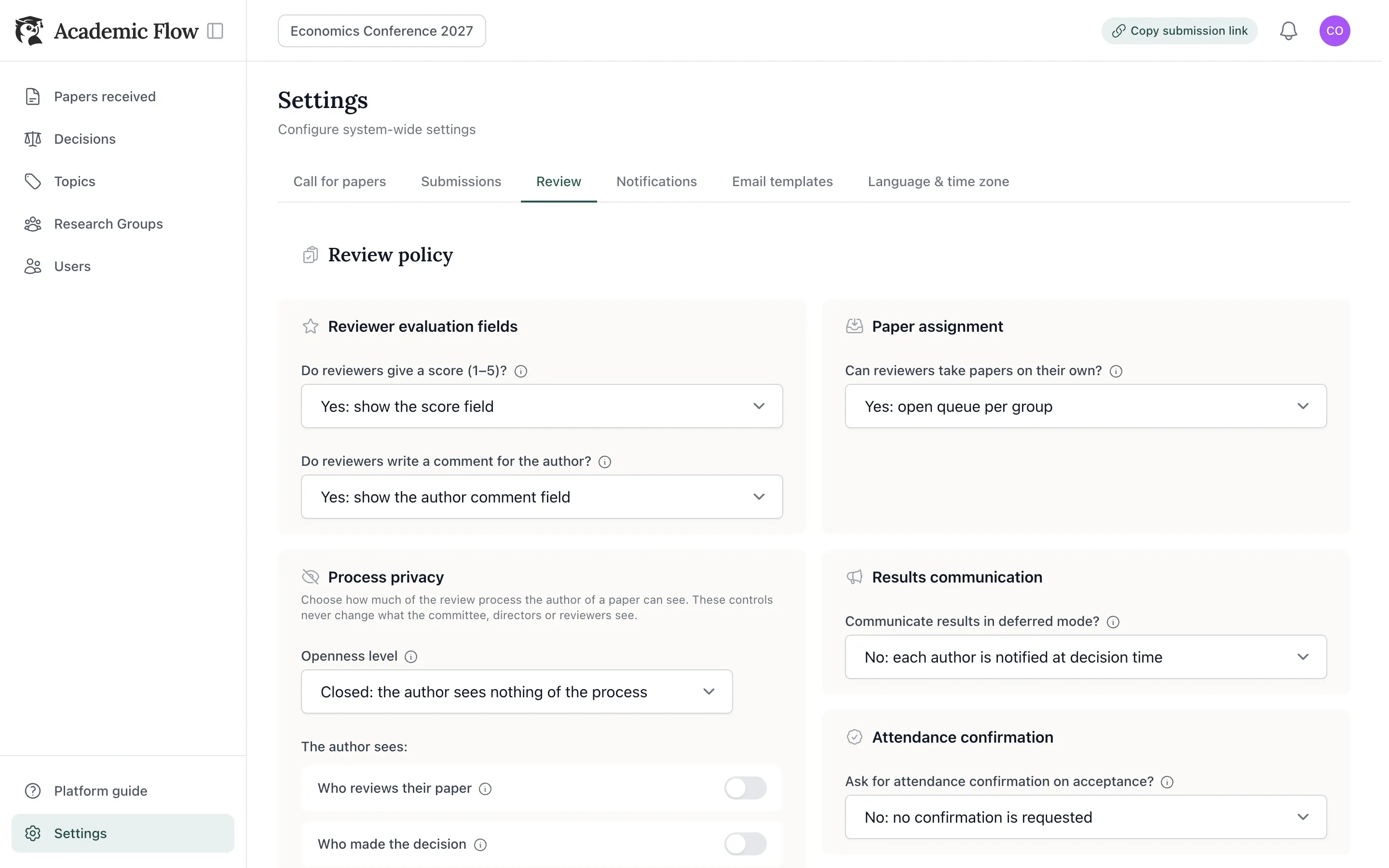
Task: Click Attendance confirmation check icon
Action: click(x=854, y=737)
